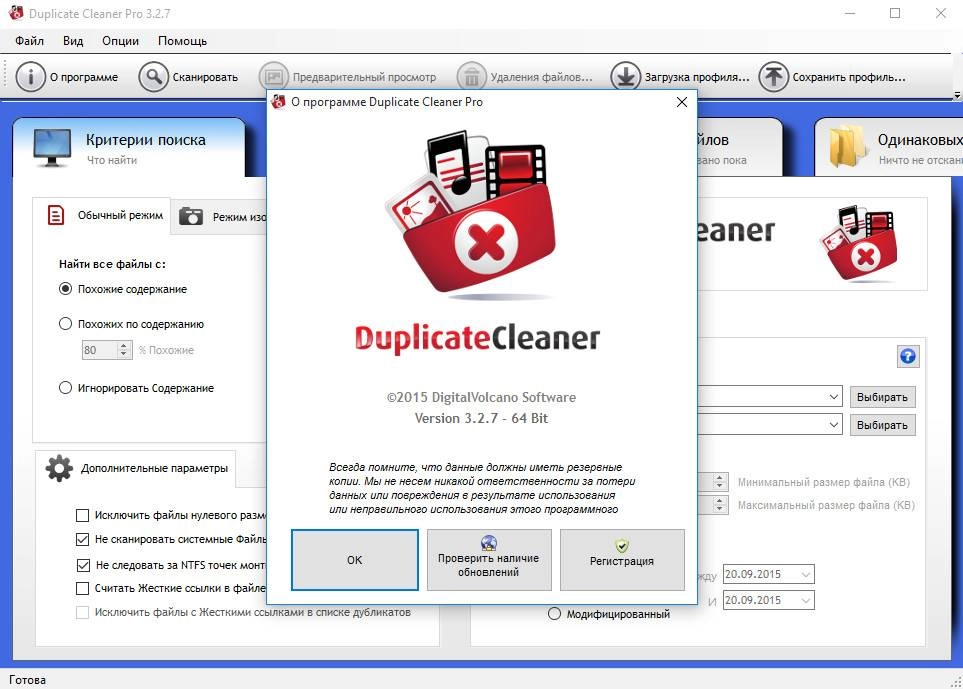Image resolution: width=963 pixels, height=689 pixels.
Task: Click the monitor icon in Критерии поиска tab
Action: [52, 148]
